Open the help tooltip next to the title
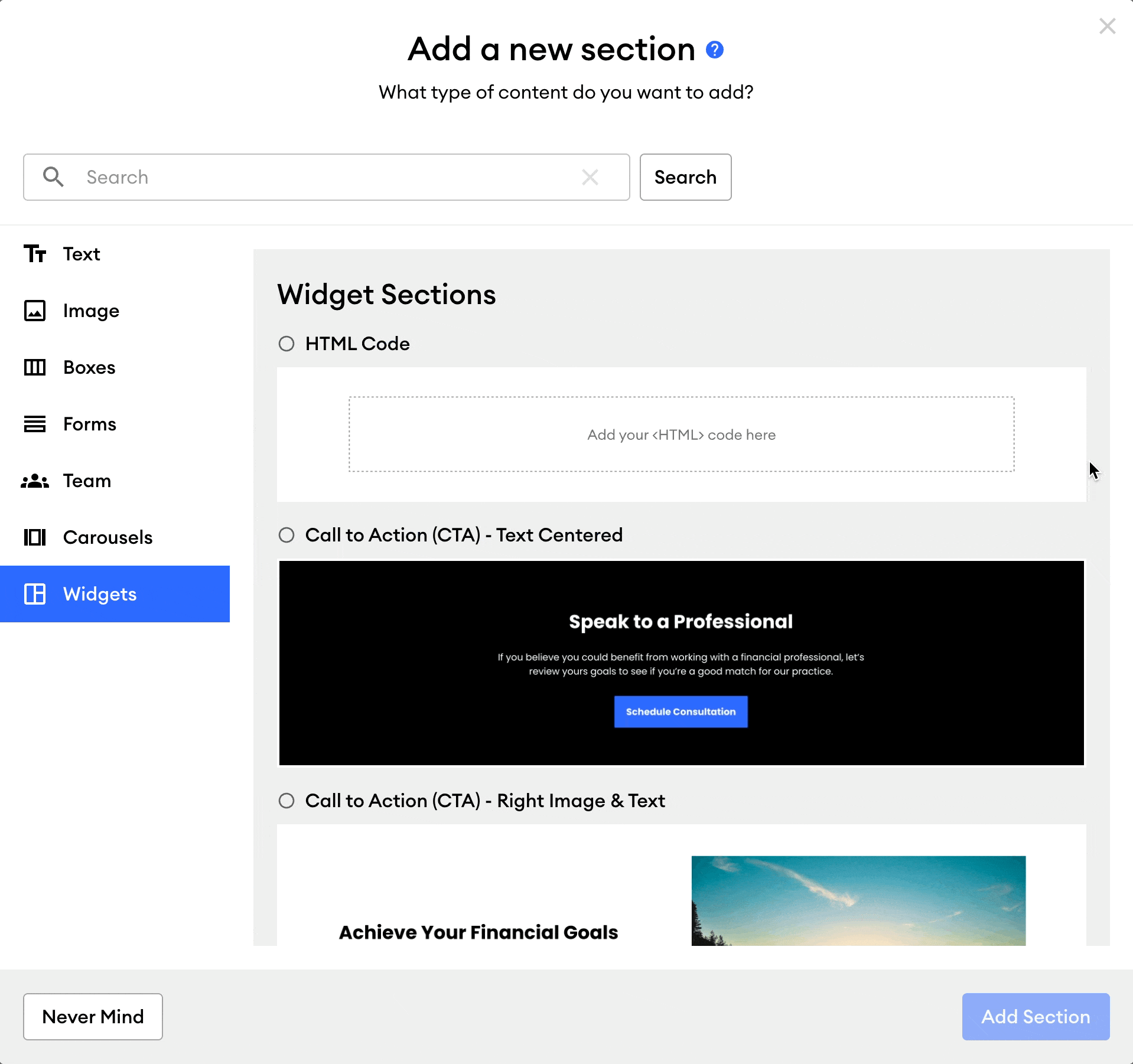 [714, 50]
